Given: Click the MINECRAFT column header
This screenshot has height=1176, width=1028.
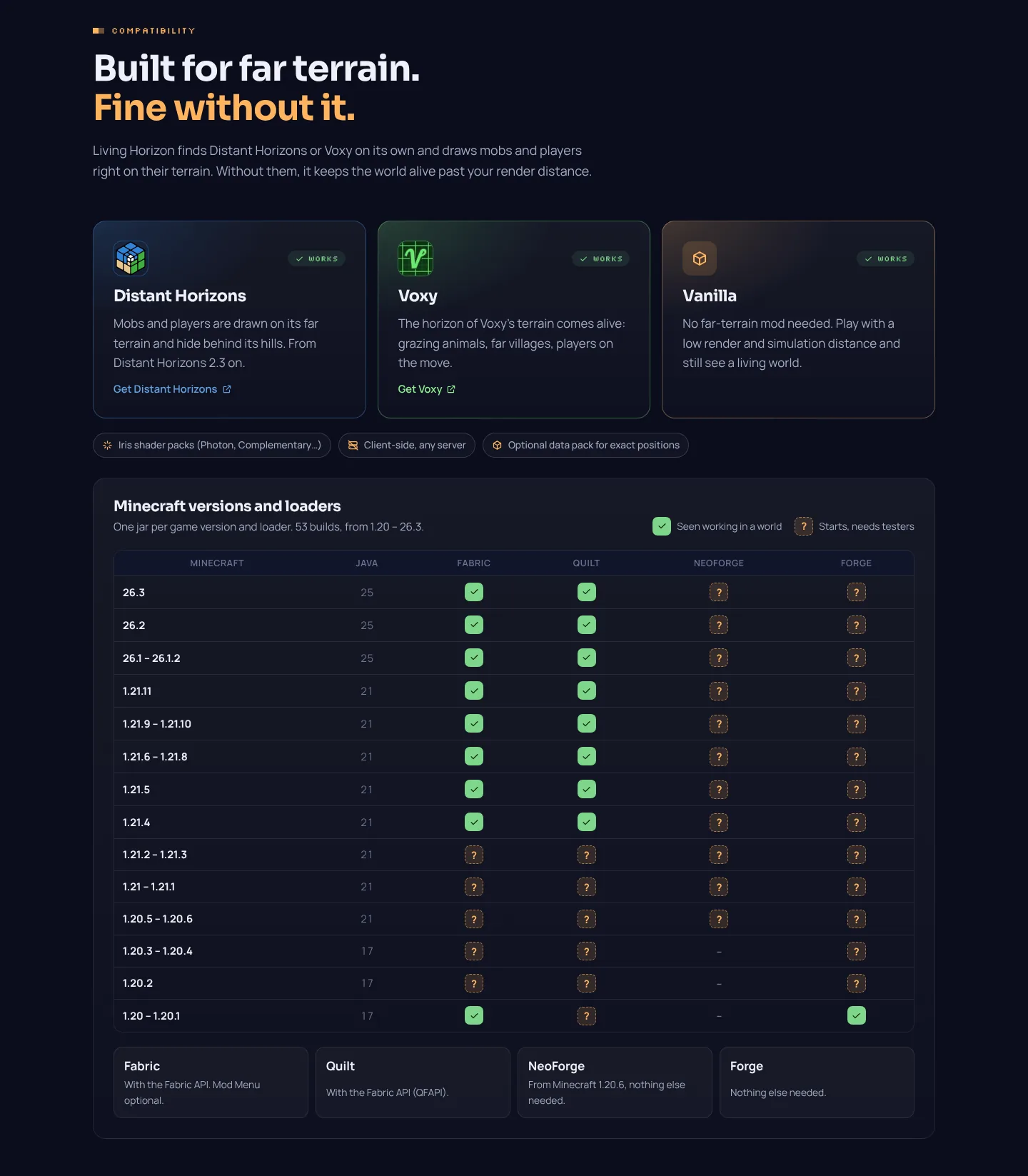Looking at the screenshot, I should click(x=217, y=563).
